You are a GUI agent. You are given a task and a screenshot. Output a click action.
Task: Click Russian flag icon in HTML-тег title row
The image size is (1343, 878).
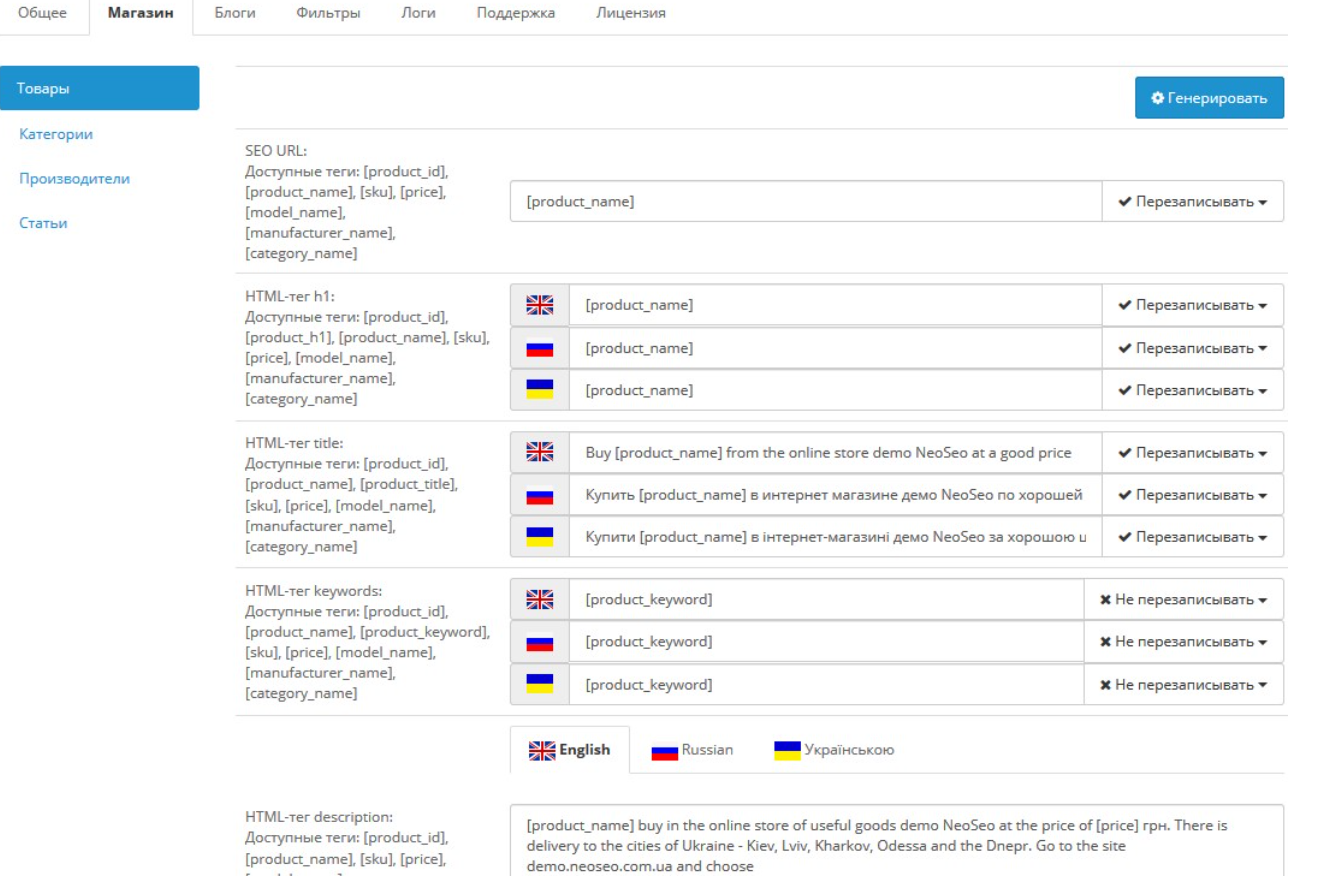540,495
